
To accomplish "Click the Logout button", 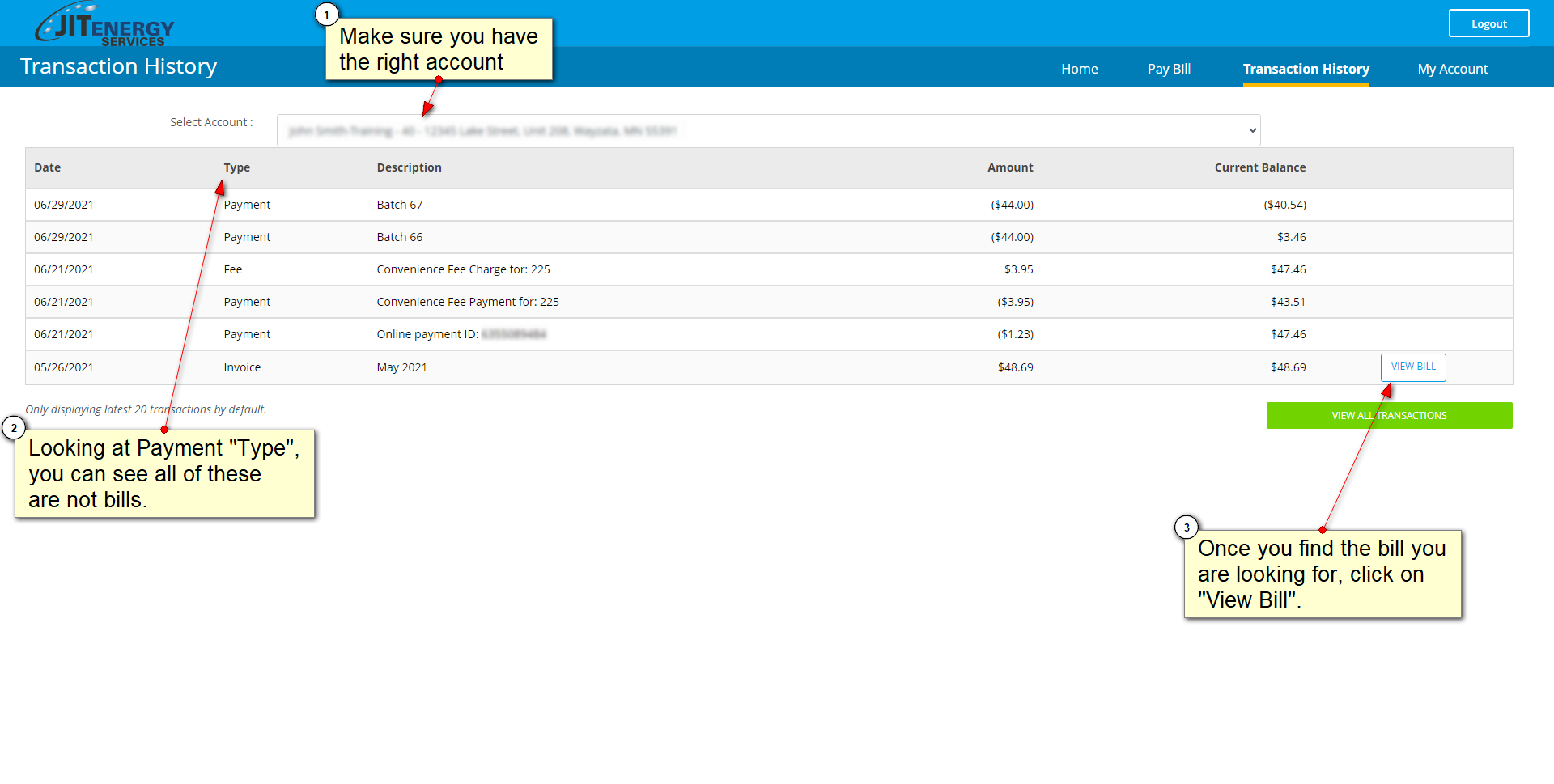I will click(1488, 23).
